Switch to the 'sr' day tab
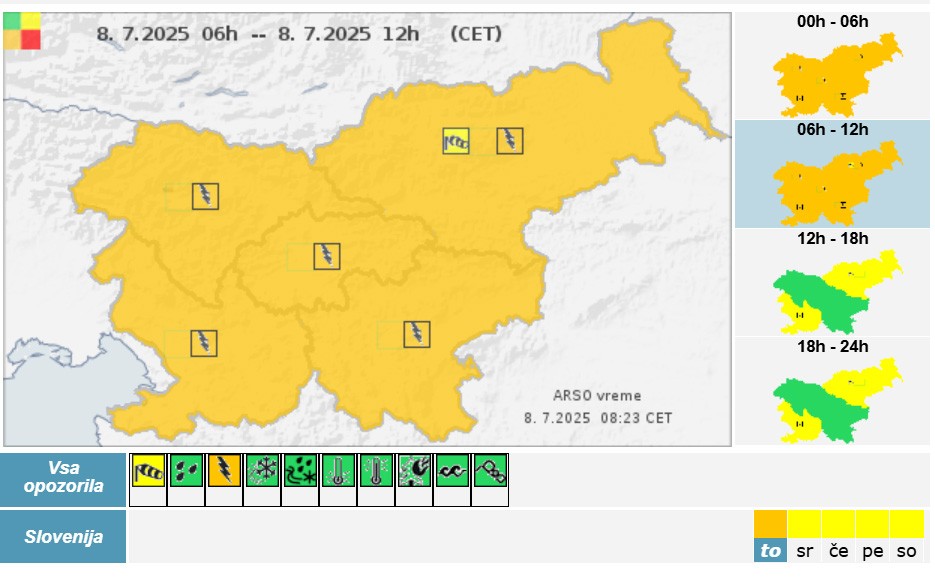The height and width of the screenshot is (582, 935). (x=804, y=551)
